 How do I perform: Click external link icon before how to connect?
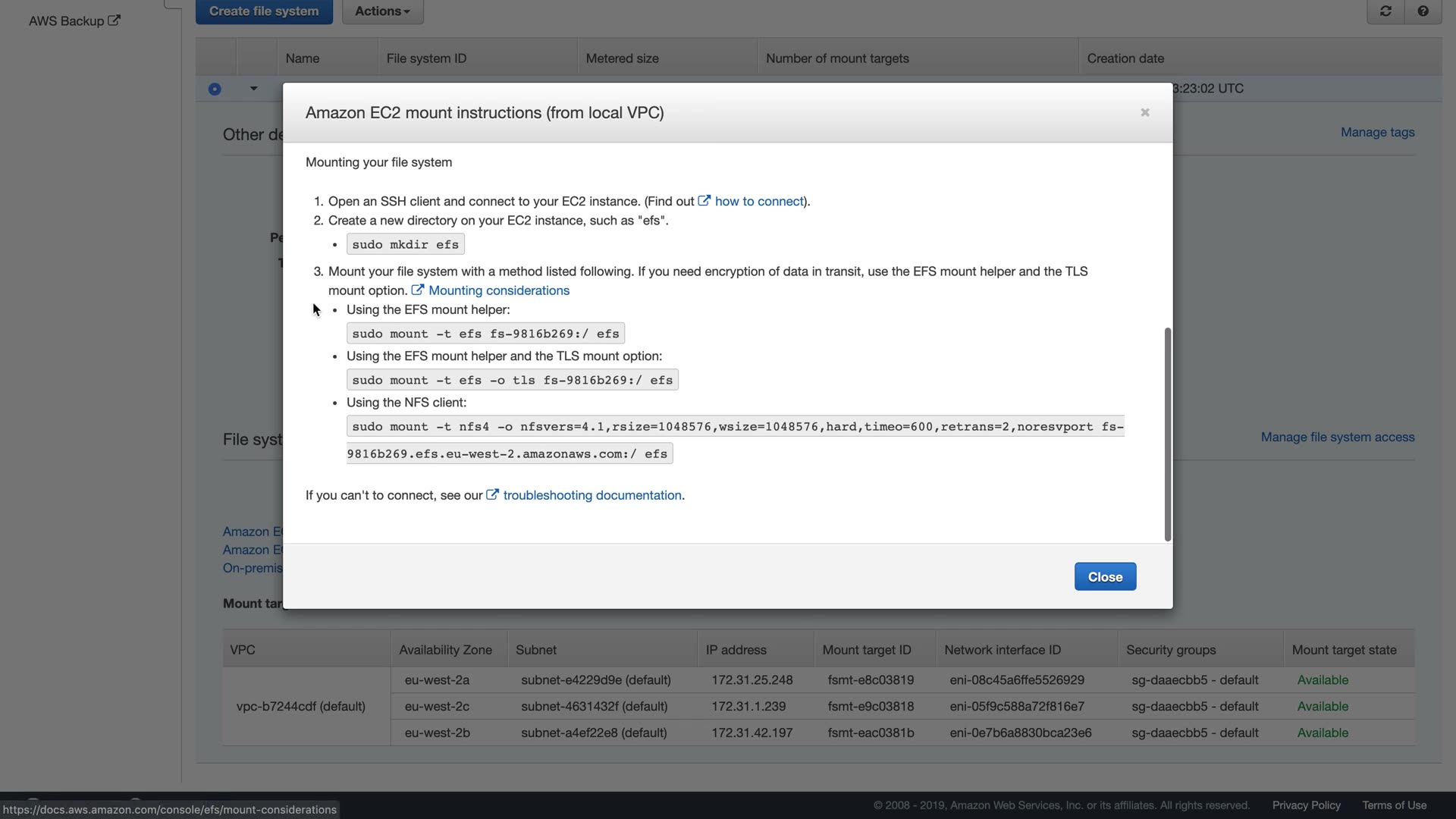(x=704, y=201)
